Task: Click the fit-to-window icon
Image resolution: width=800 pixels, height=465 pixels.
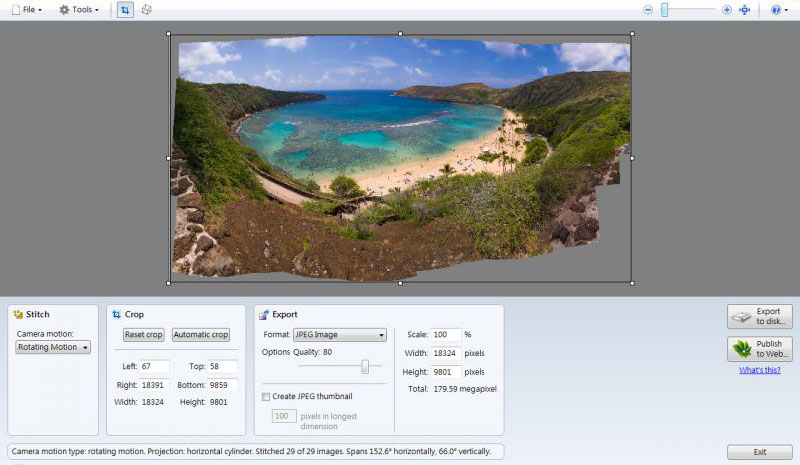Action: click(745, 10)
